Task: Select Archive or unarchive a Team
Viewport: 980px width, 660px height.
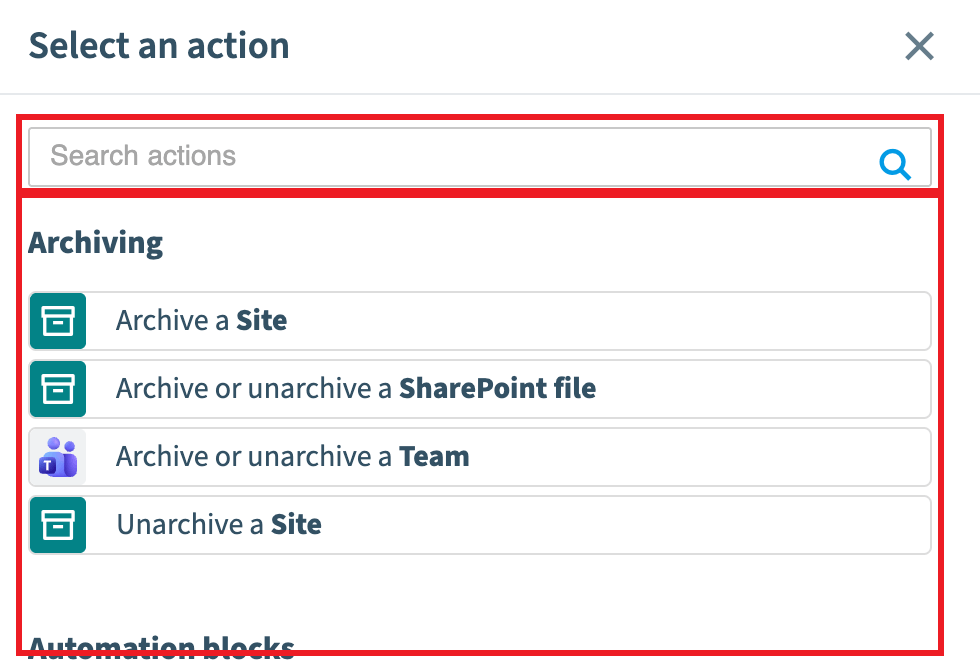Action: click(480, 457)
